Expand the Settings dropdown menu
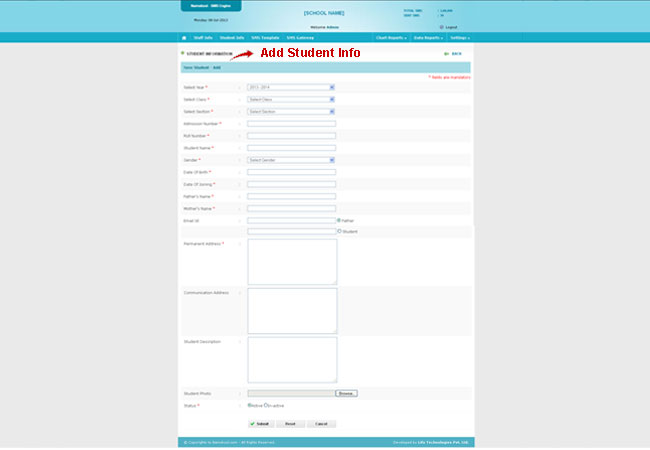The height and width of the screenshot is (450, 650). 460,38
